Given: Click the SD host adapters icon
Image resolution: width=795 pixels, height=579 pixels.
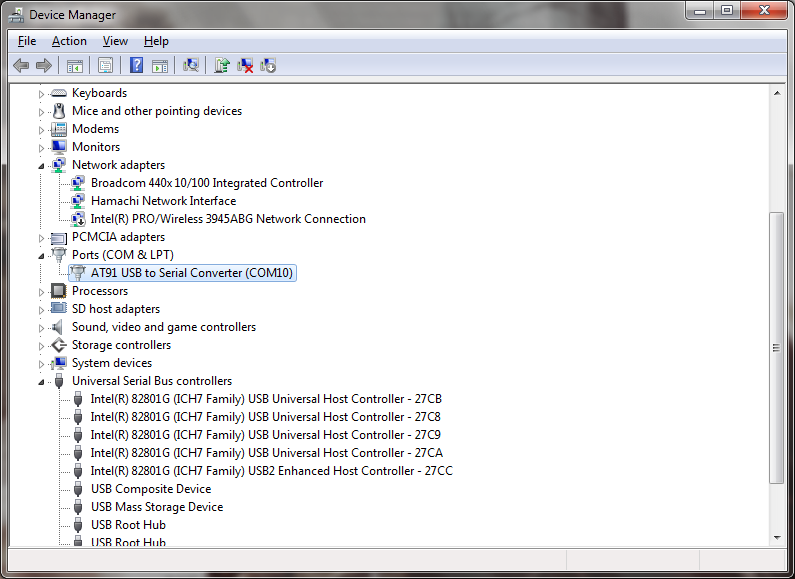Looking at the screenshot, I should pyautogui.click(x=59, y=308).
